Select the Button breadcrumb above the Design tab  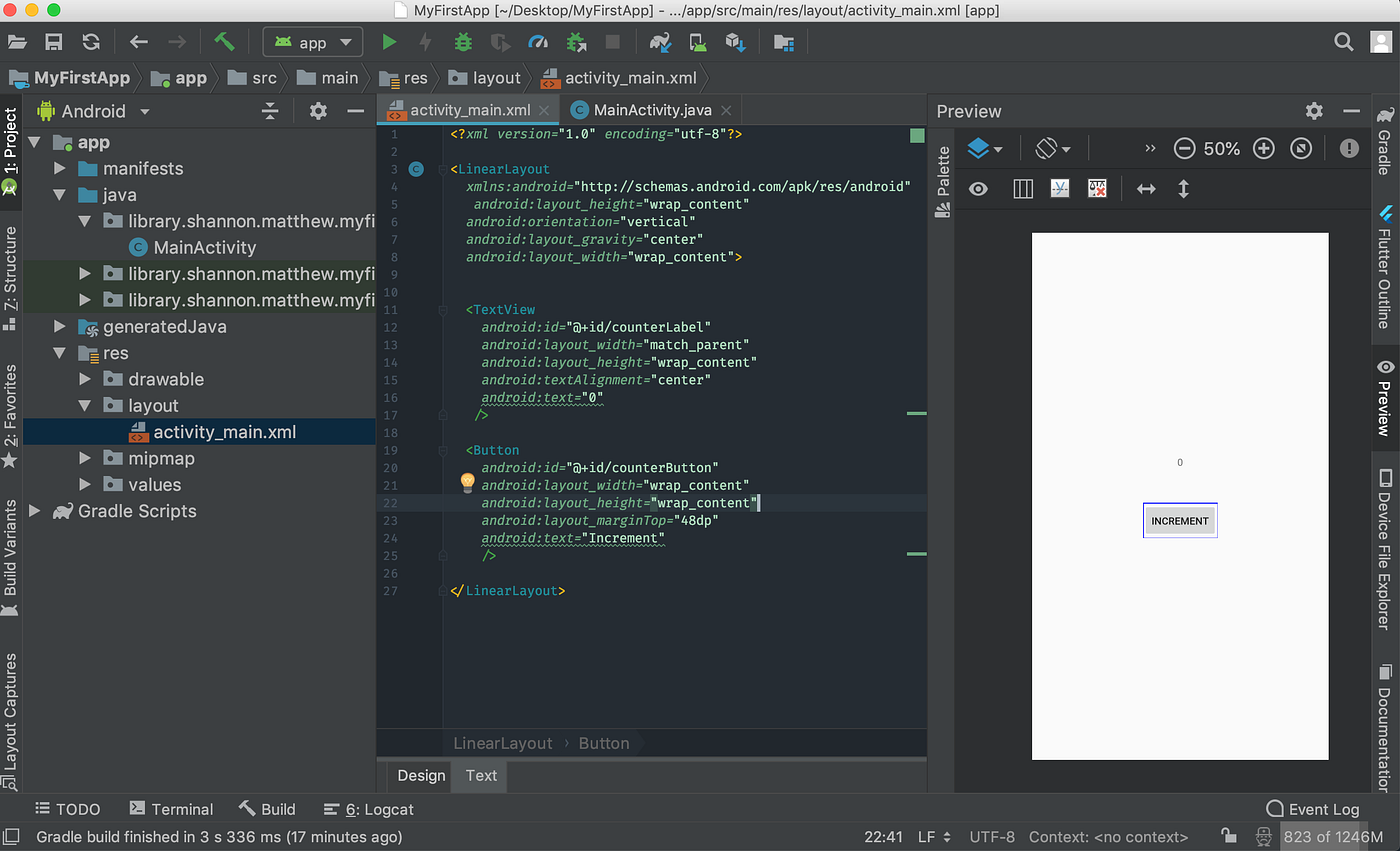tap(604, 743)
